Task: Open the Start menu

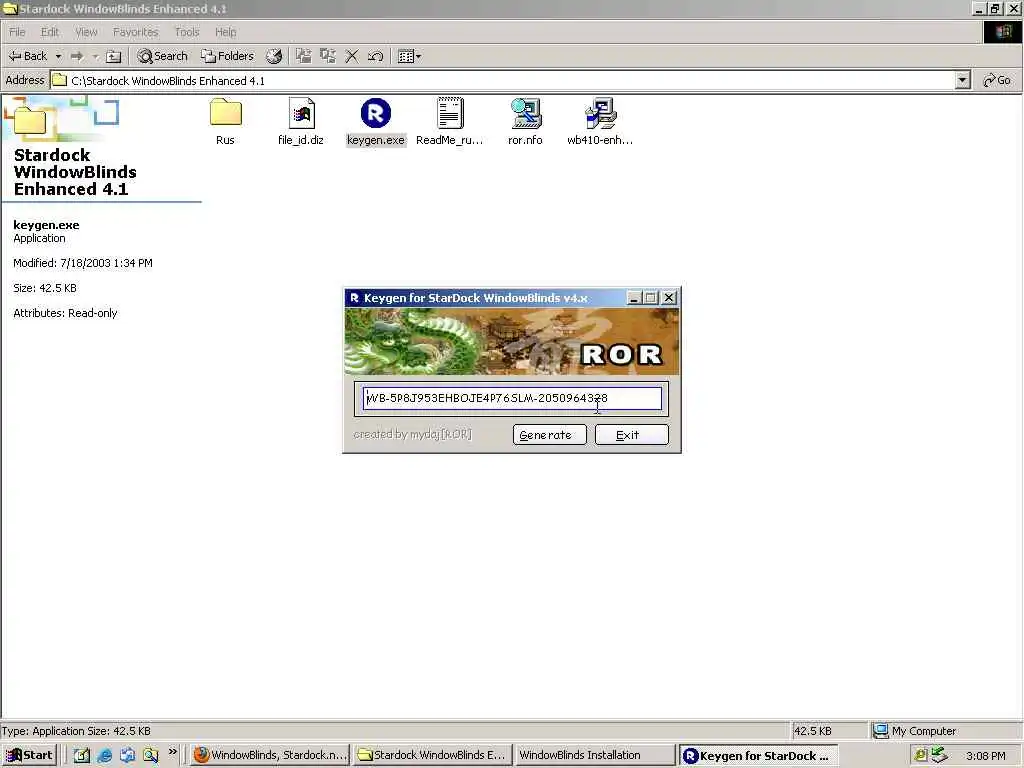Action: click(29, 755)
